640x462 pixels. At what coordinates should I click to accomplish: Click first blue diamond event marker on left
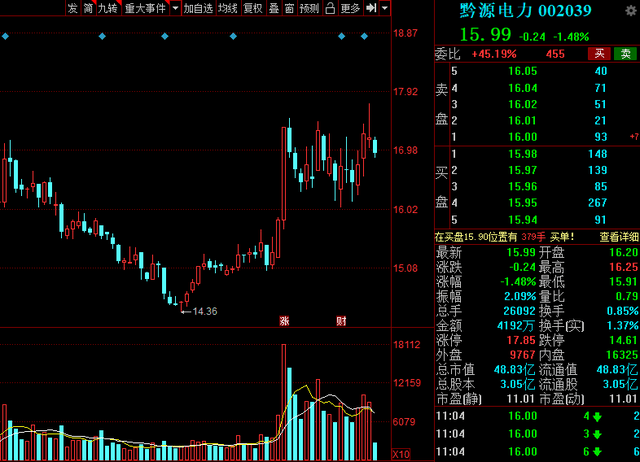[x=5, y=36]
